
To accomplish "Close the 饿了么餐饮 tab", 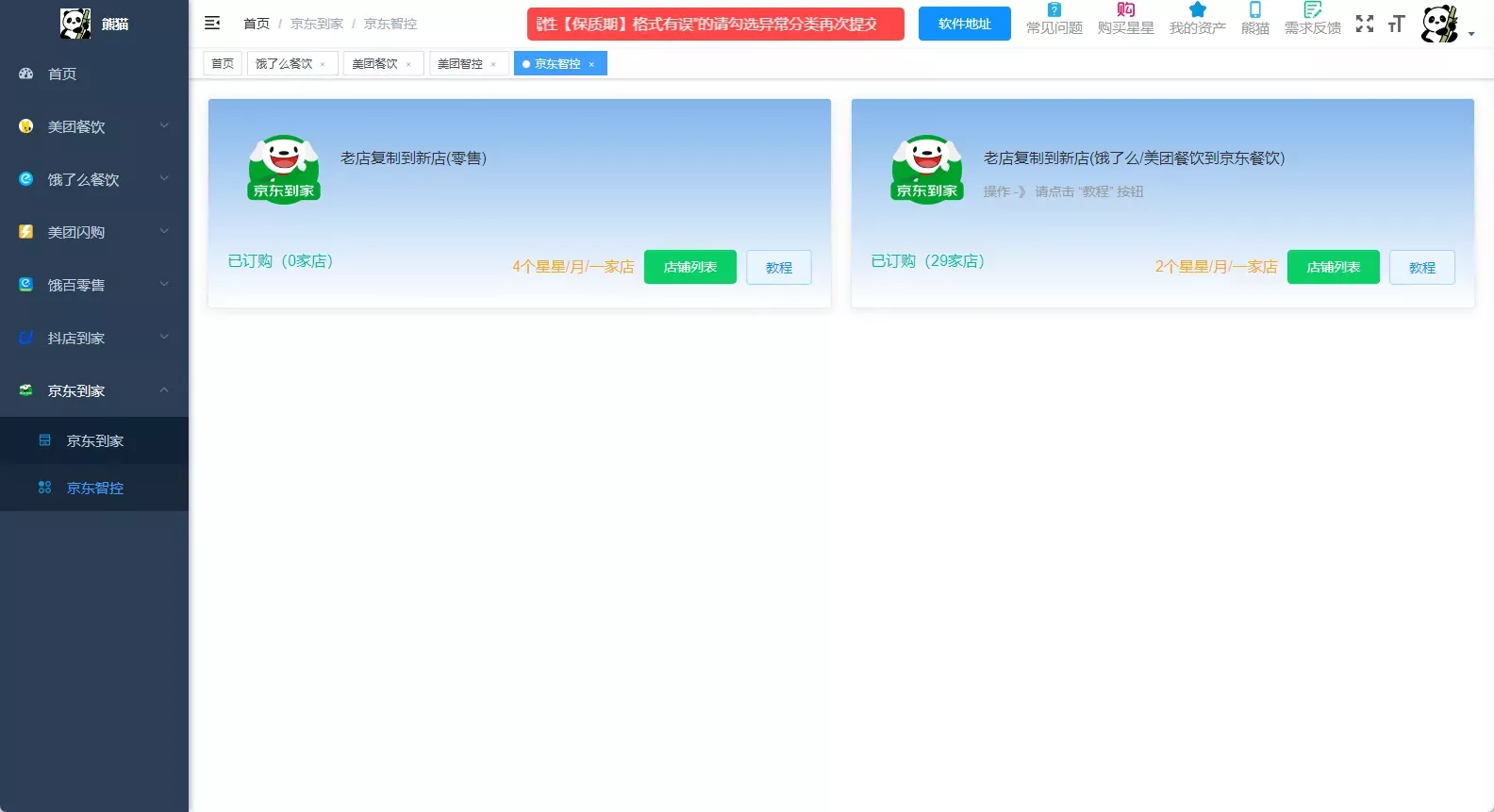I will 323,64.
